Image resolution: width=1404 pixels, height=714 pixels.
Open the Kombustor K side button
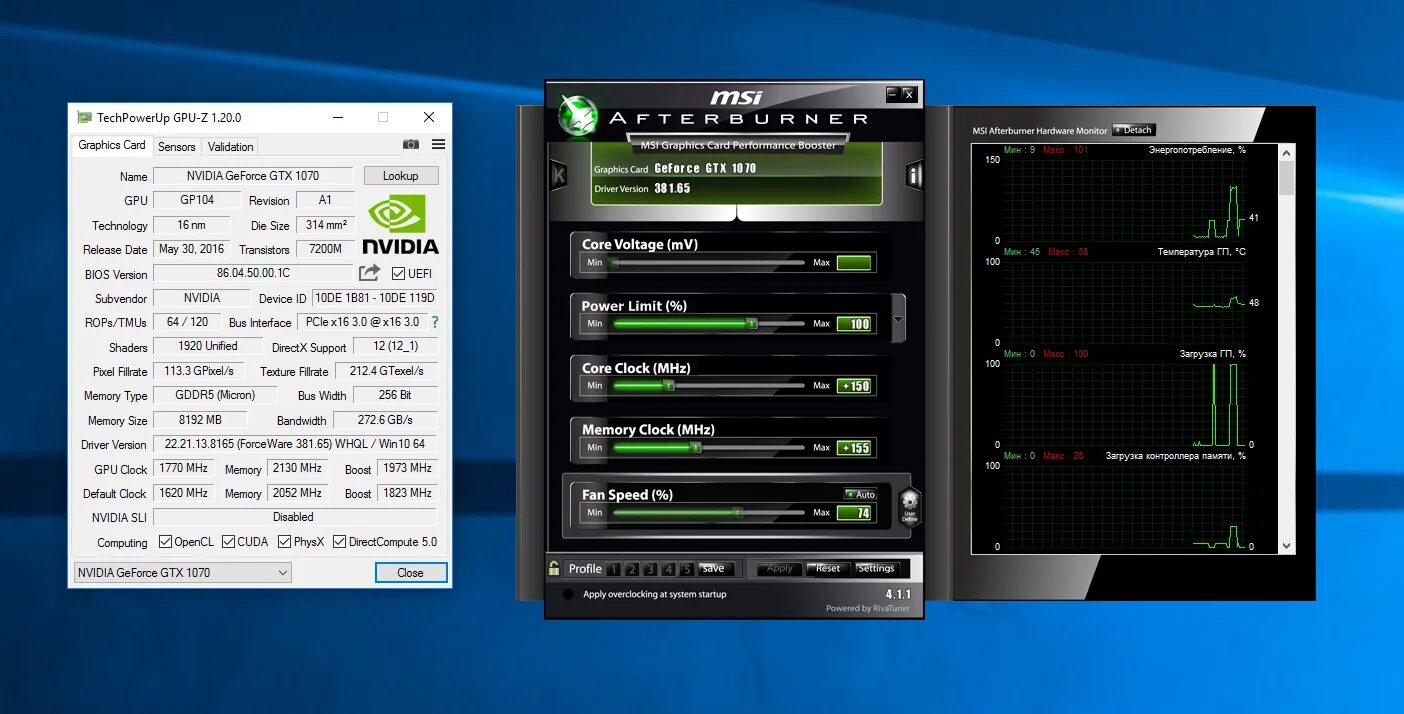click(559, 175)
